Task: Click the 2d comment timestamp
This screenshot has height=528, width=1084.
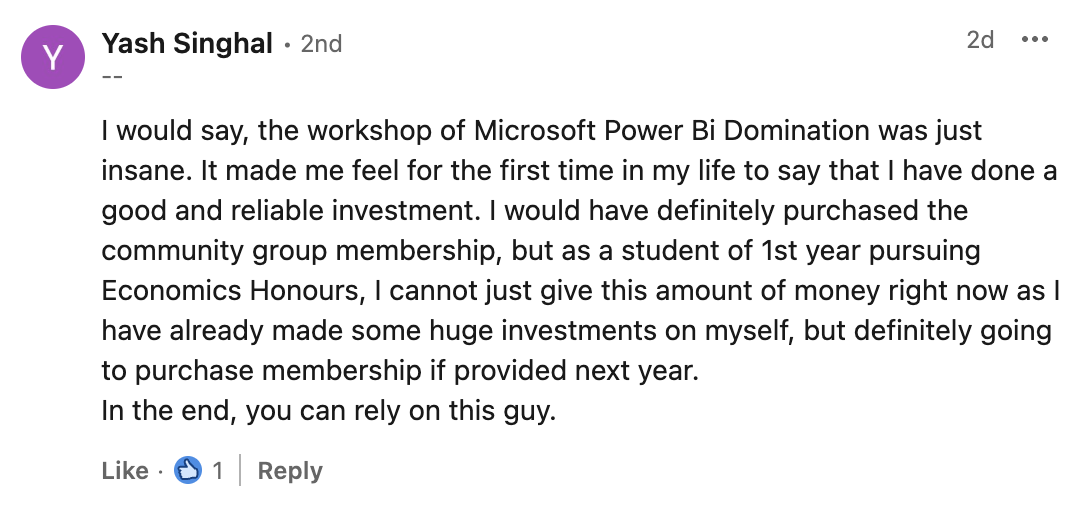Action: tap(979, 40)
